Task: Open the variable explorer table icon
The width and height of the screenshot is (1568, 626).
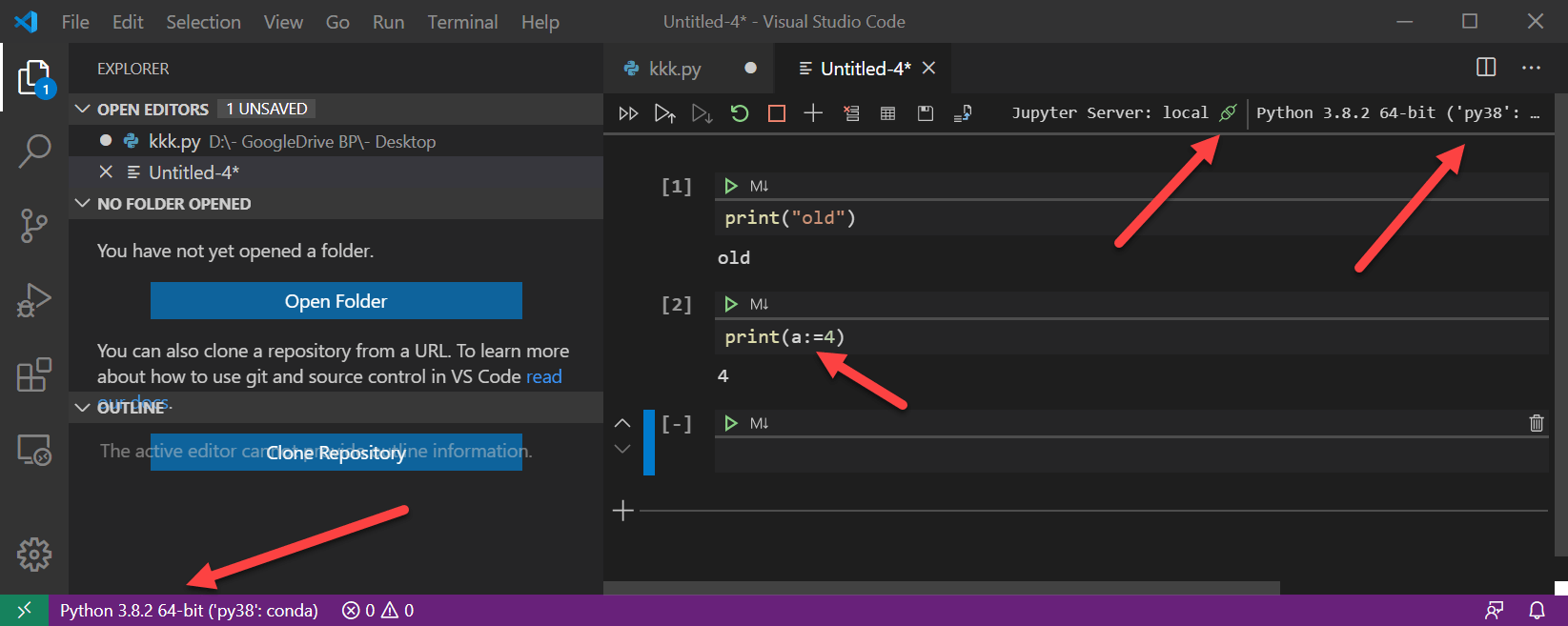Action: pos(887,113)
